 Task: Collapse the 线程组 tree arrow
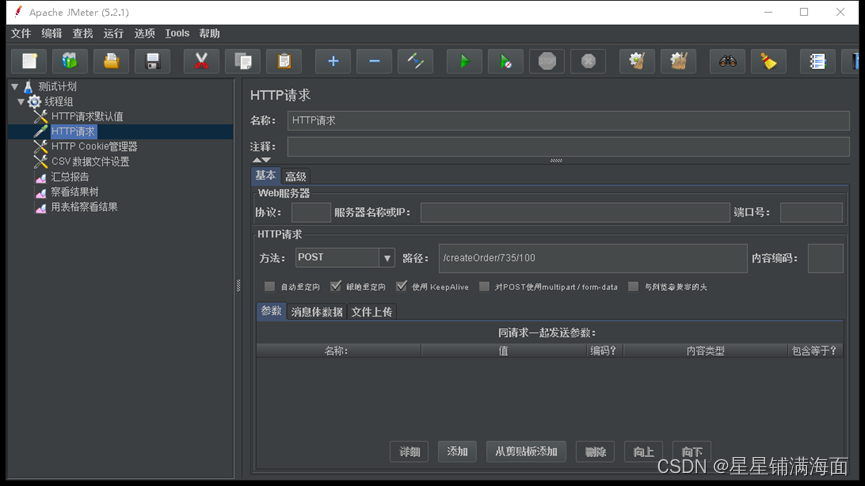click(21, 102)
